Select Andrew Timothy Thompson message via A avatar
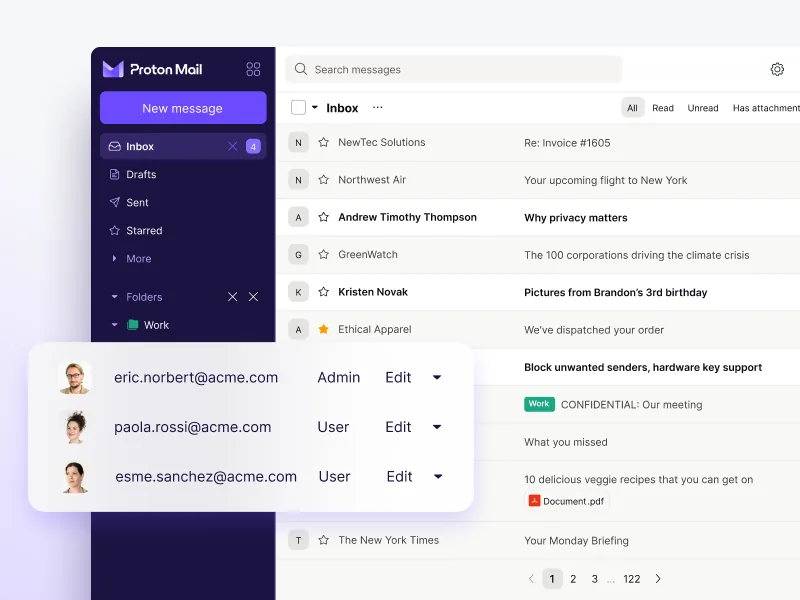The image size is (800, 600). (x=298, y=217)
